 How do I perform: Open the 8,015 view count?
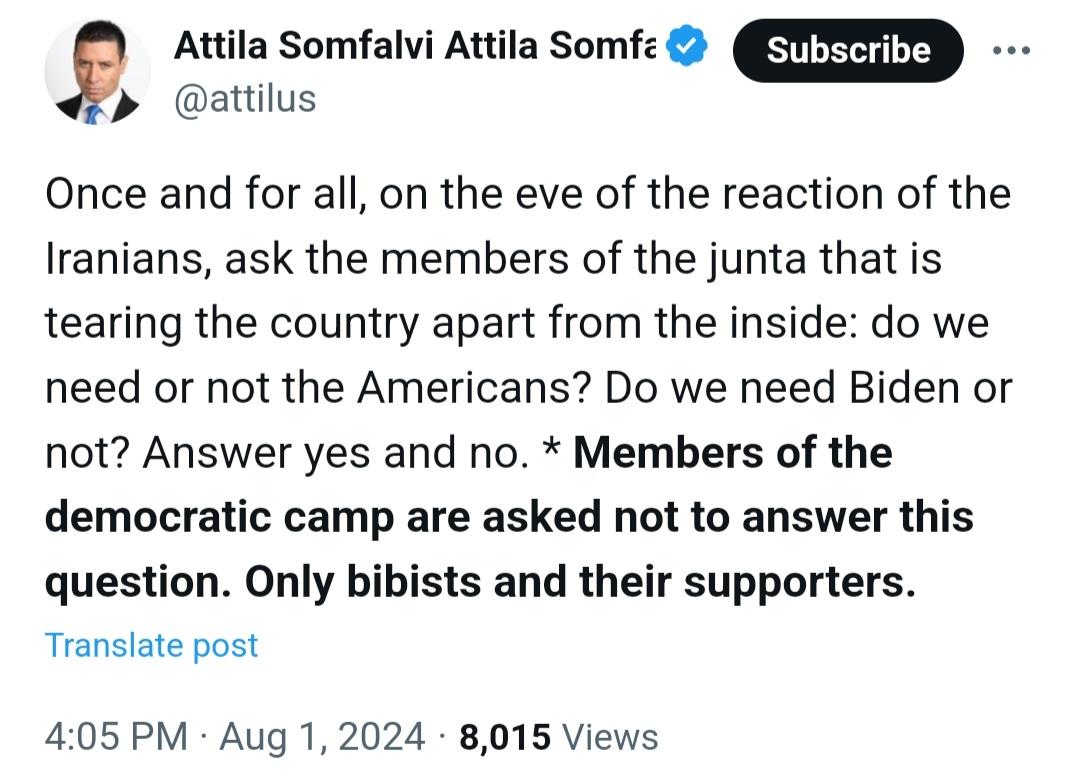(x=505, y=737)
